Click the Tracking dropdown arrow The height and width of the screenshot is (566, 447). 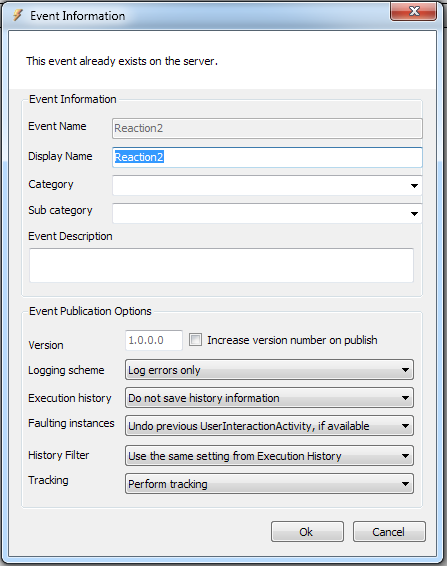pos(405,484)
